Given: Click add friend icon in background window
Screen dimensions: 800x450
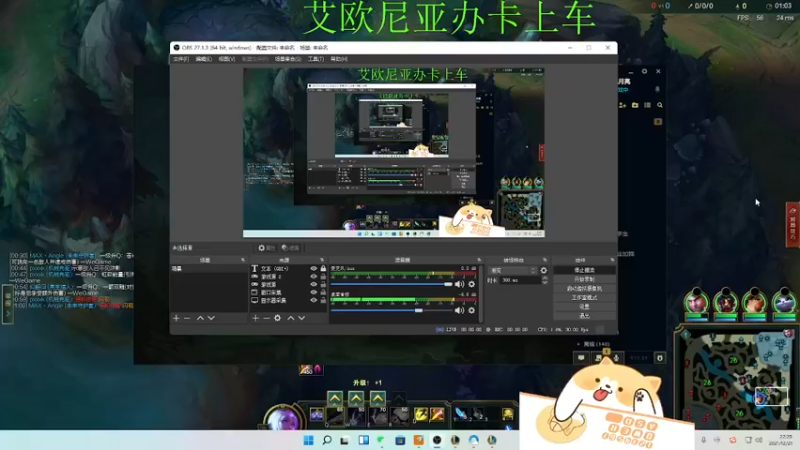Looking at the screenshot, I should click(x=622, y=105).
